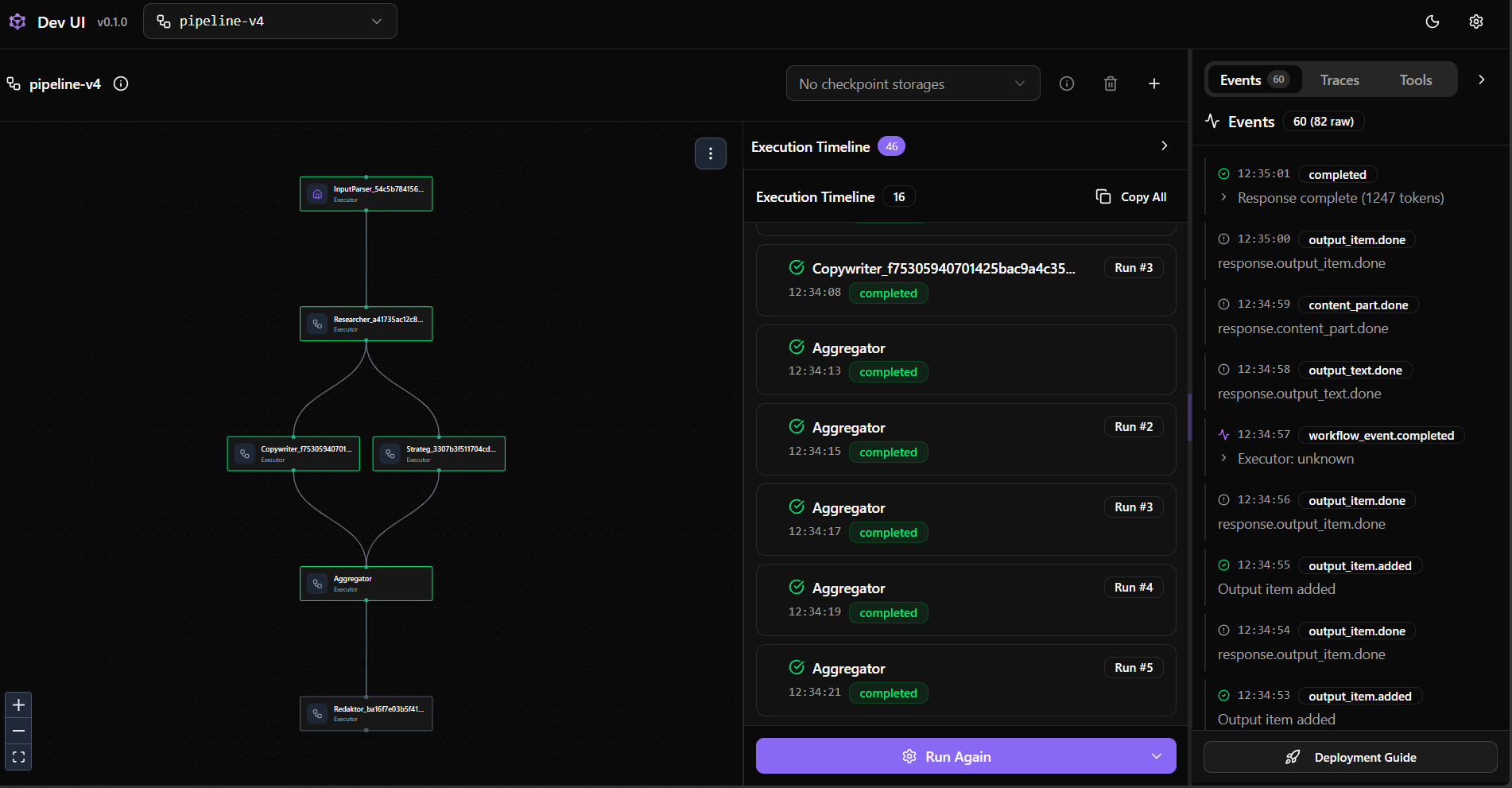Click Run #2 badge on Aggregator entry

[x=1134, y=427]
